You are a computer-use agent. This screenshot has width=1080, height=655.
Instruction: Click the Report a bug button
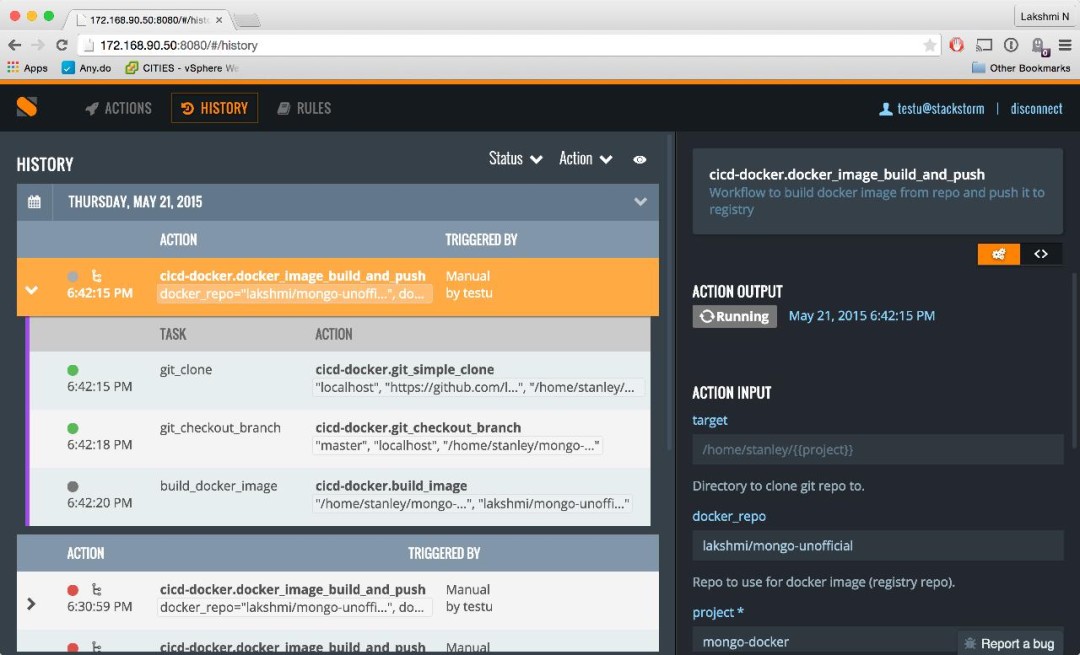coord(1010,643)
